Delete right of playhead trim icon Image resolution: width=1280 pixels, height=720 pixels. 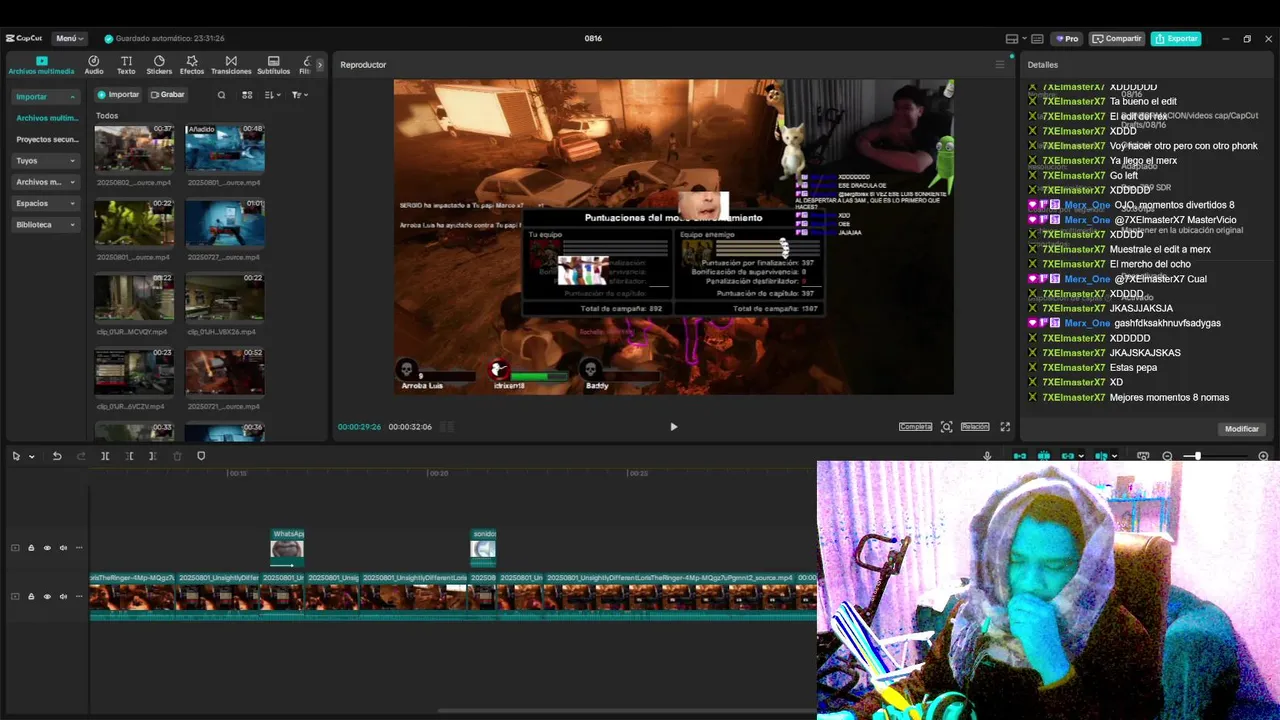point(153,456)
